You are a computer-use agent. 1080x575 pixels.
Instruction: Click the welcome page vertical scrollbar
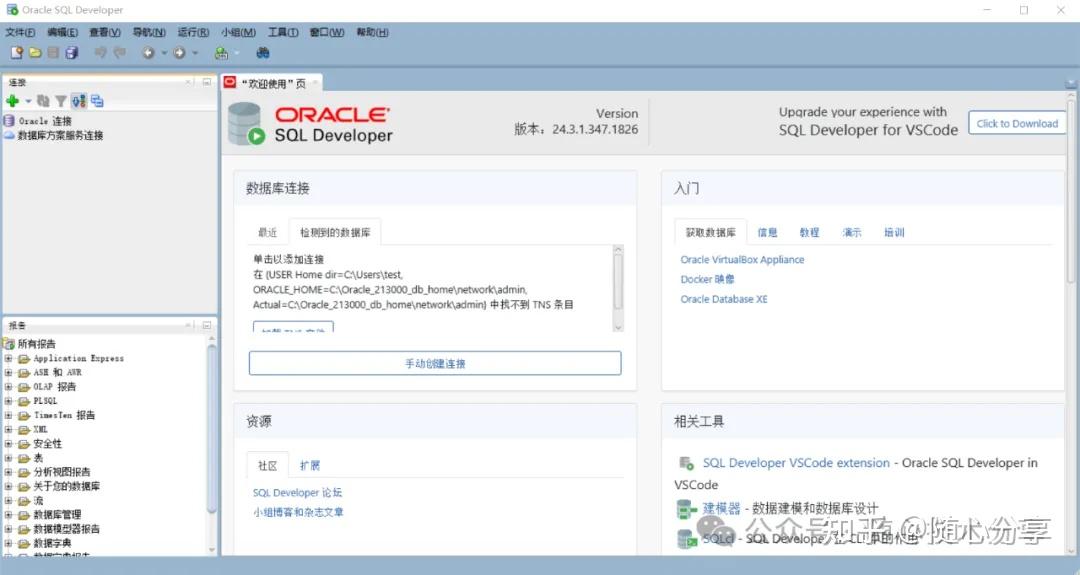tap(1071, 324)
